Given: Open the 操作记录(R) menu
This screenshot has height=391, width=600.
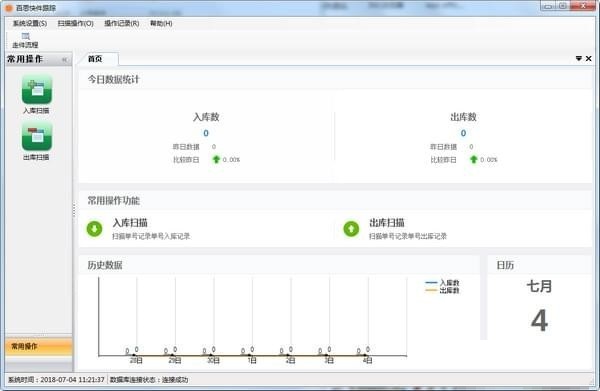Looking at the screenshot, I should 122,23.
